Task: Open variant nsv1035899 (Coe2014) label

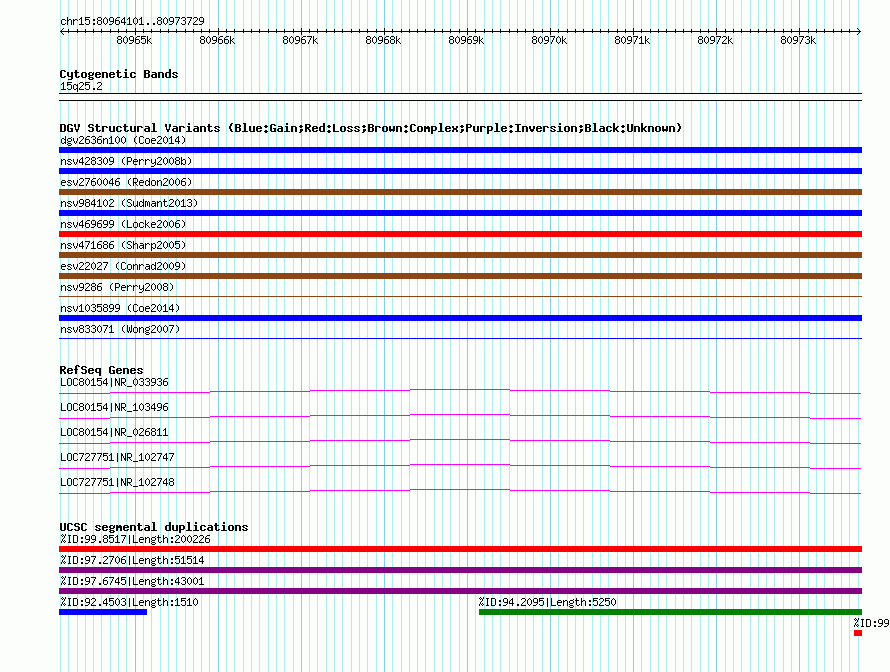Action: [x=120, y=308]
